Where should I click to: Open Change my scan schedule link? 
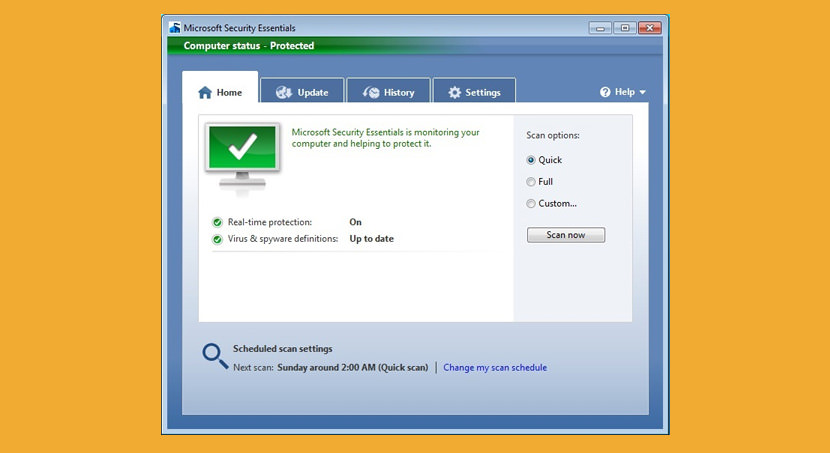[x=495, y=367]
